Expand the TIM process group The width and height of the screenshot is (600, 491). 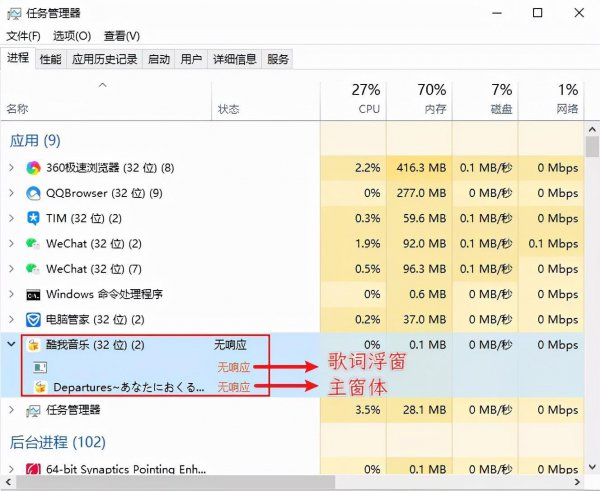click(11, 218)
